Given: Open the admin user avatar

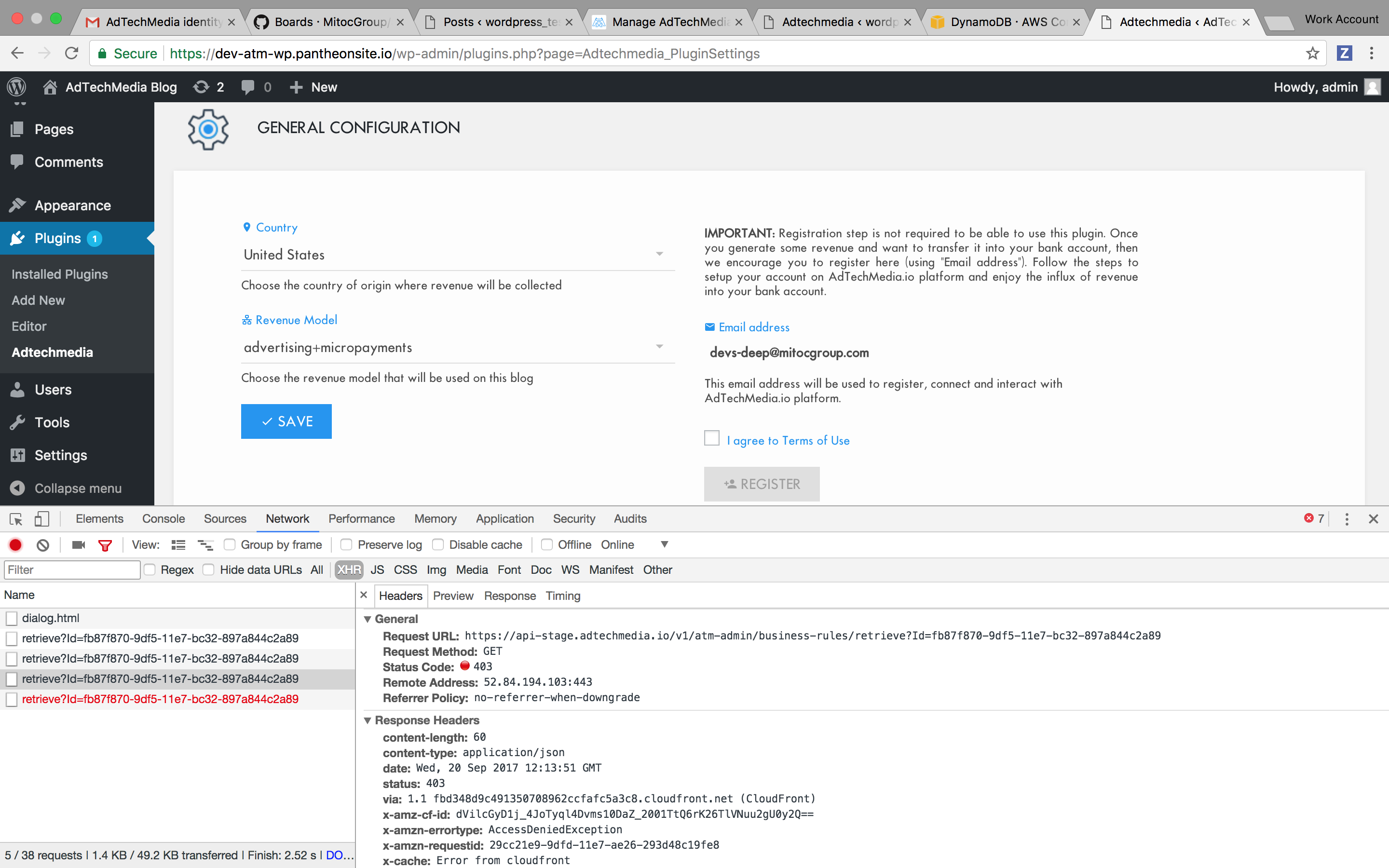Looking at the screenshot, I should [1372, 87].
